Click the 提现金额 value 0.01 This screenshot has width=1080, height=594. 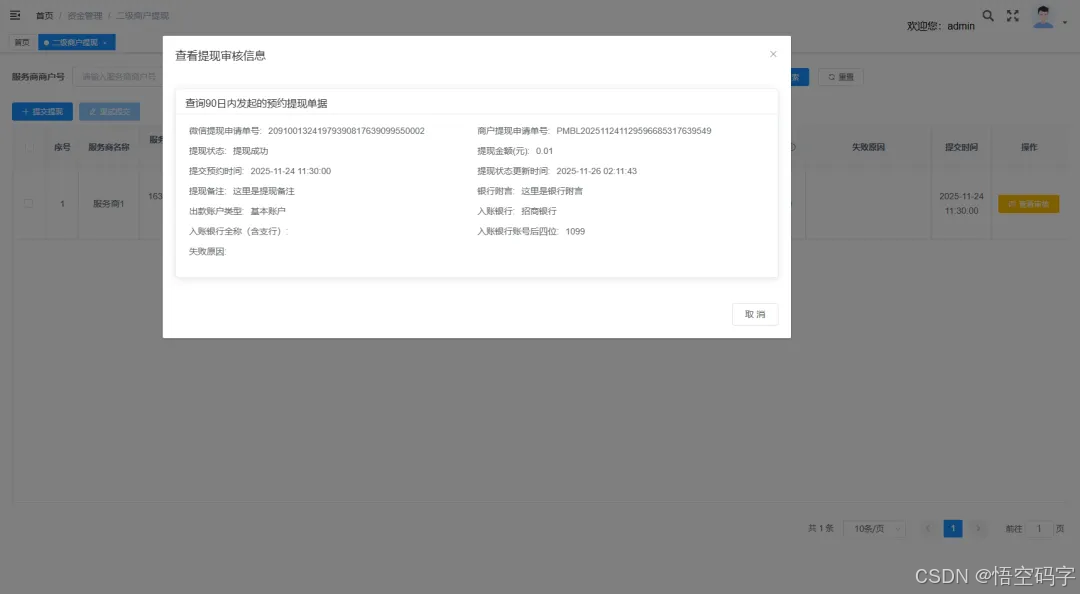[544, 151]
